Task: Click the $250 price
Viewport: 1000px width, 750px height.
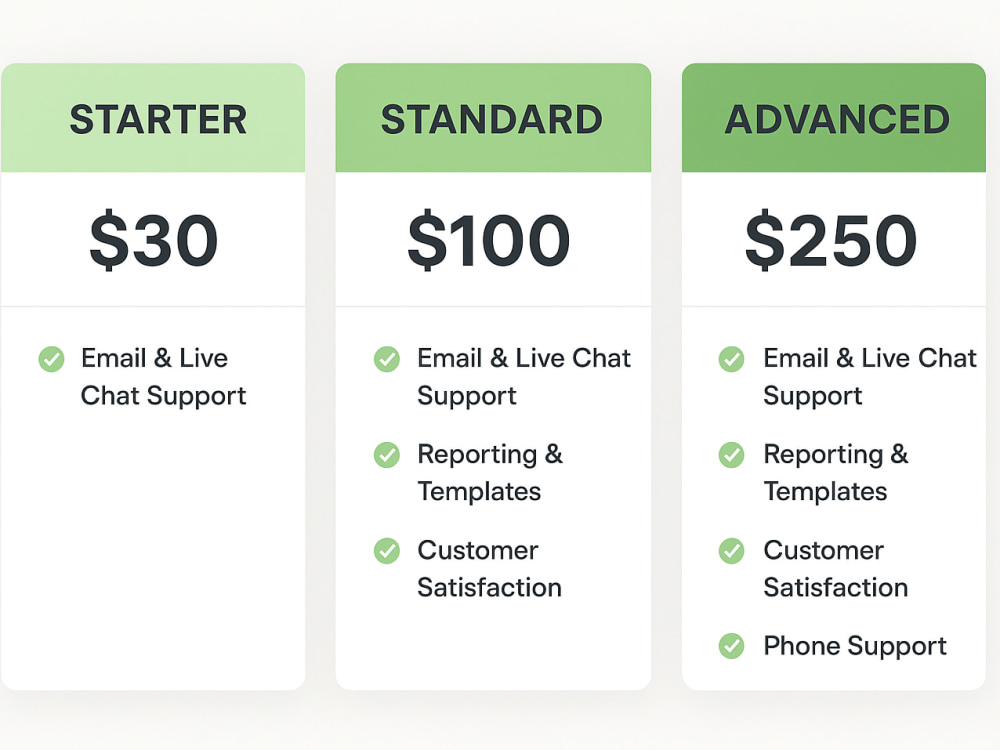Action: (831, 240)
